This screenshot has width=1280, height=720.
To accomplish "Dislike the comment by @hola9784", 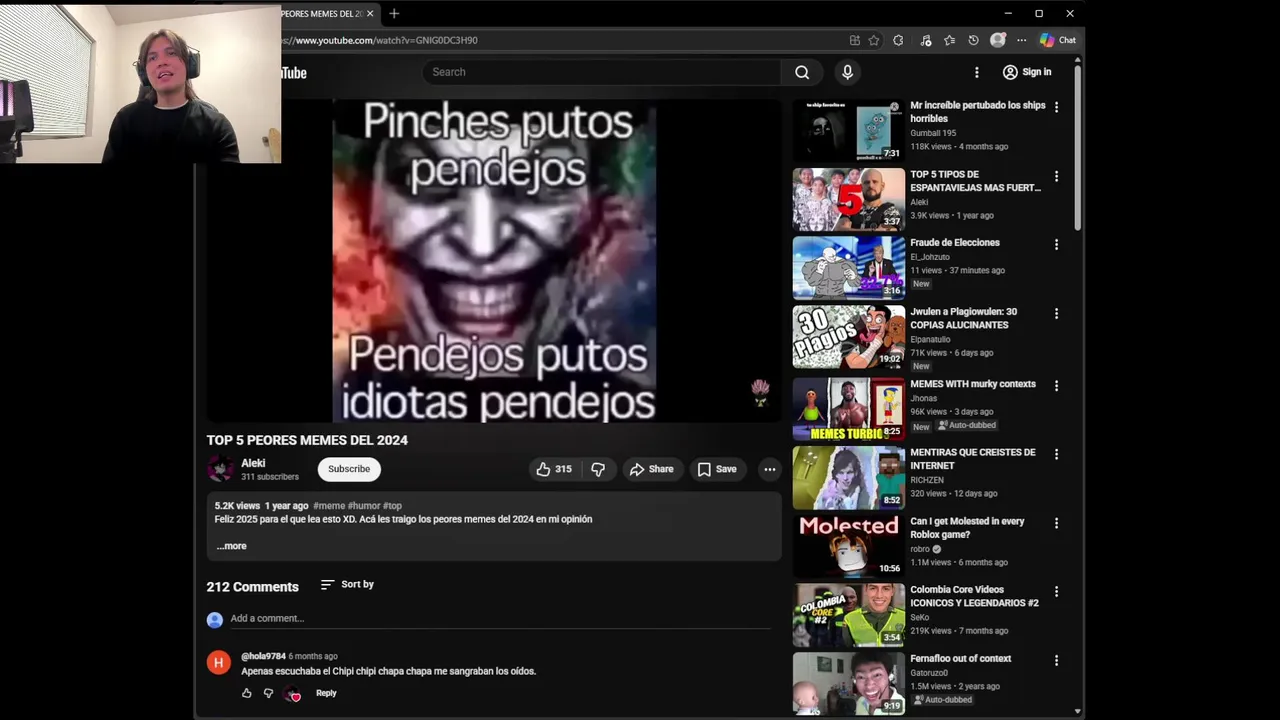I will pyautogui.click(x=268, y=693).
